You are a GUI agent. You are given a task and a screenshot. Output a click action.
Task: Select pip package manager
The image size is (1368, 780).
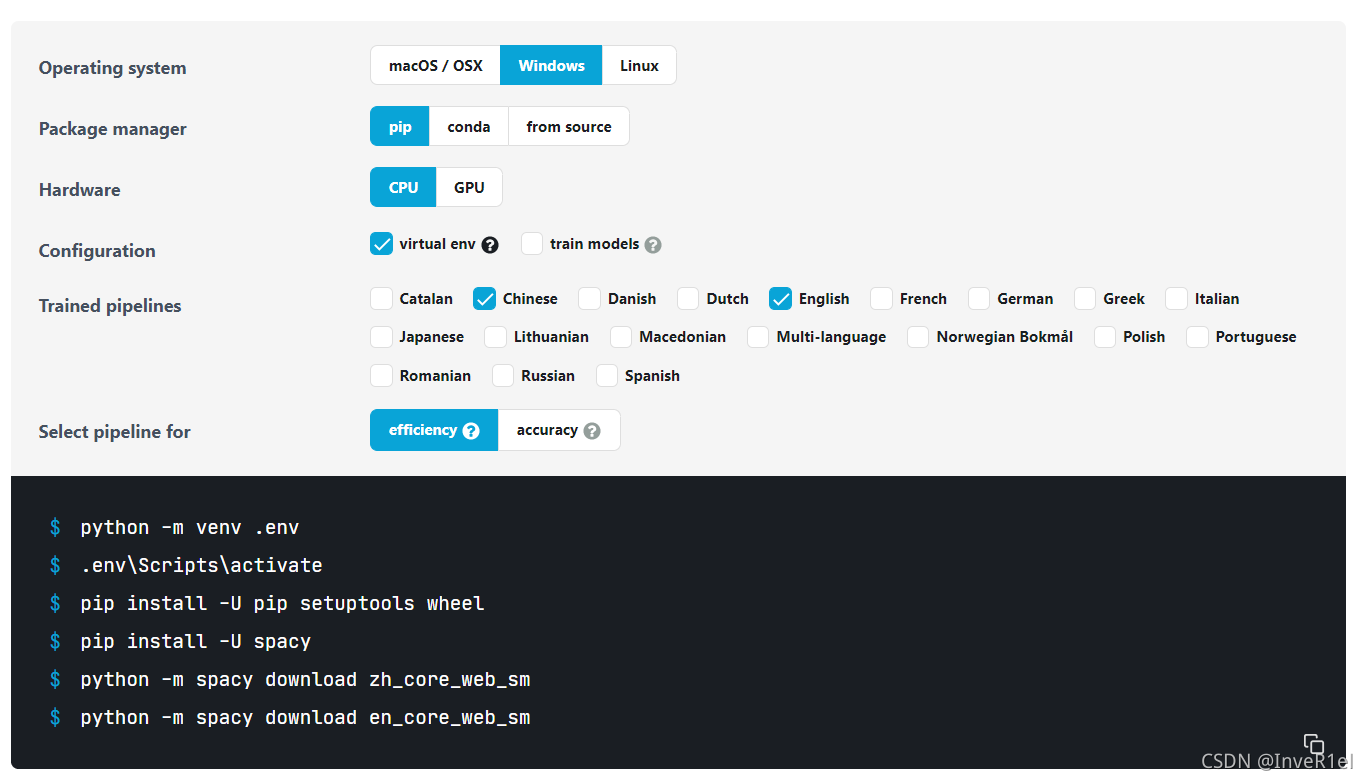click(x=400, y=127)
